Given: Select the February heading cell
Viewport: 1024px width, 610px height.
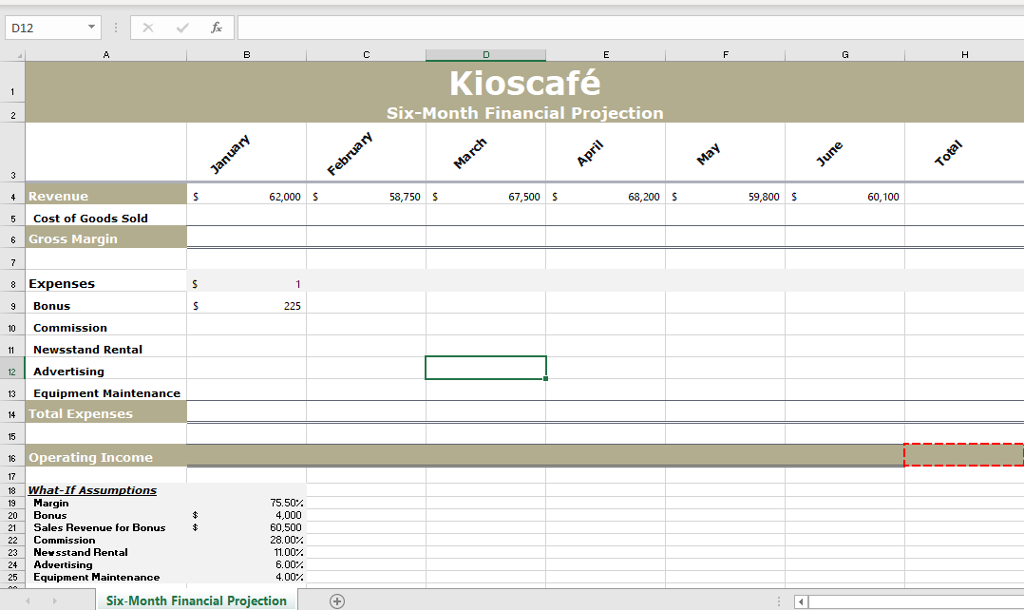Looking at the screenshot, I should point(366,153).
